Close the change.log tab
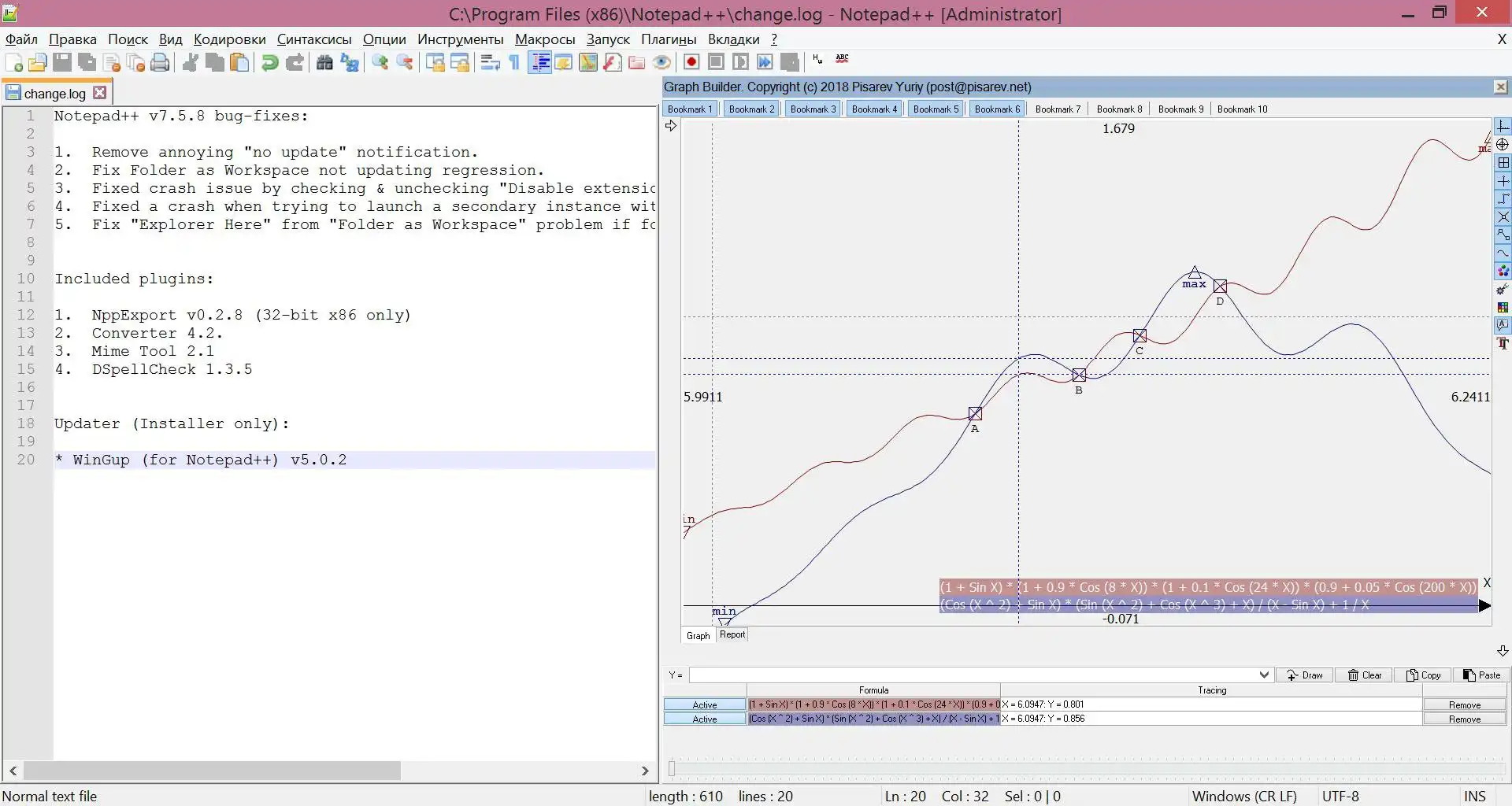Image resolution: width=1512 pixels, height=806 pixels. (100, 93)
